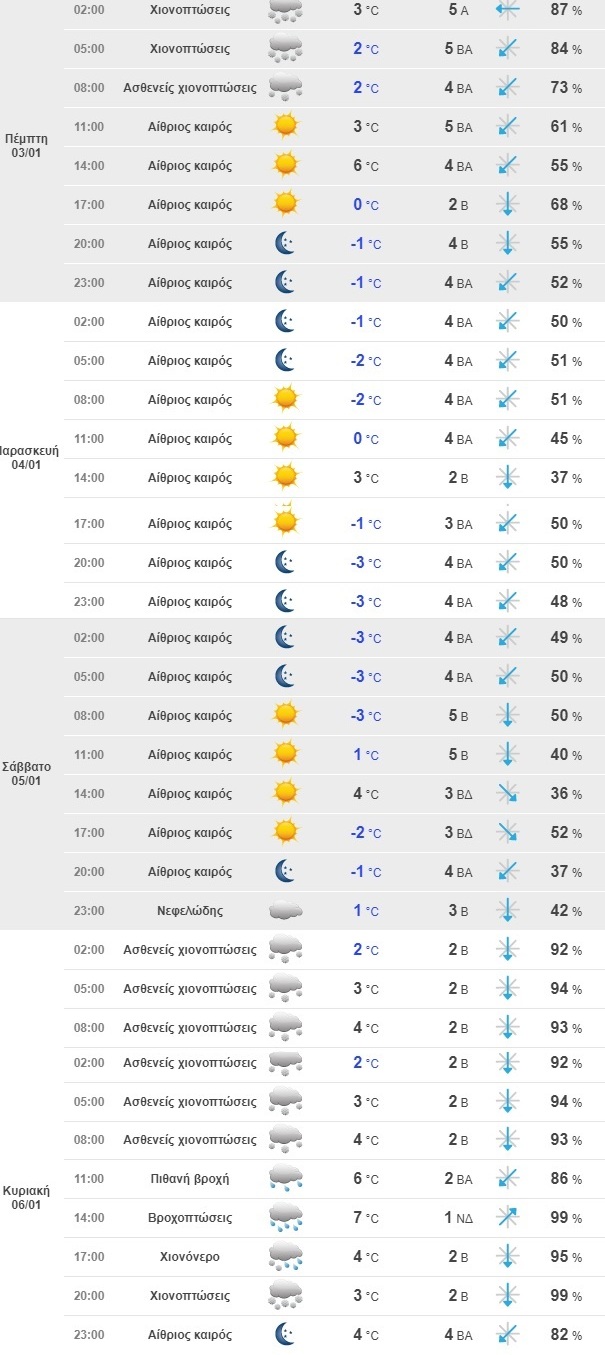Click the Νεφελώδης forecast text

(190, 911)
